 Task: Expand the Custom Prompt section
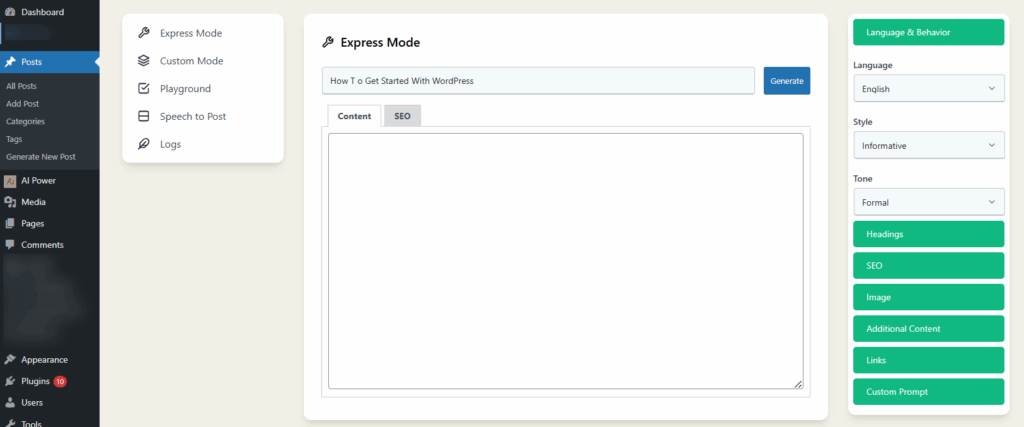pos(929,392)
